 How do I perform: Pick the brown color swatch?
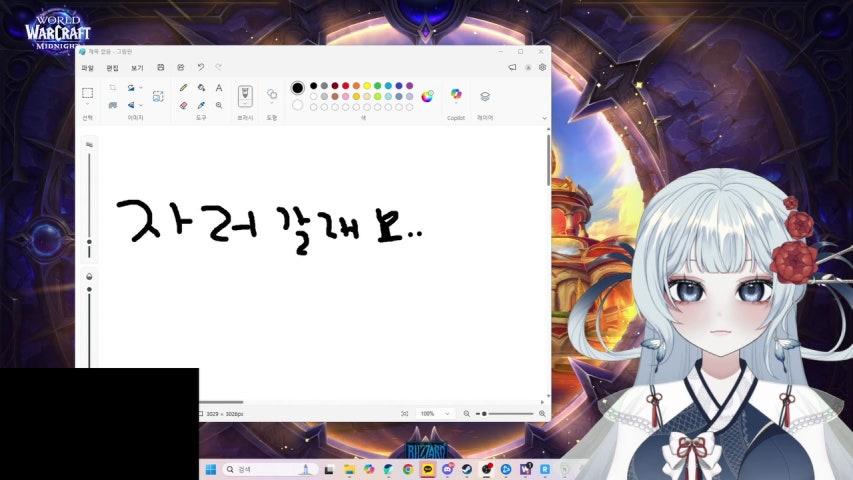click(x=335, y=96)
